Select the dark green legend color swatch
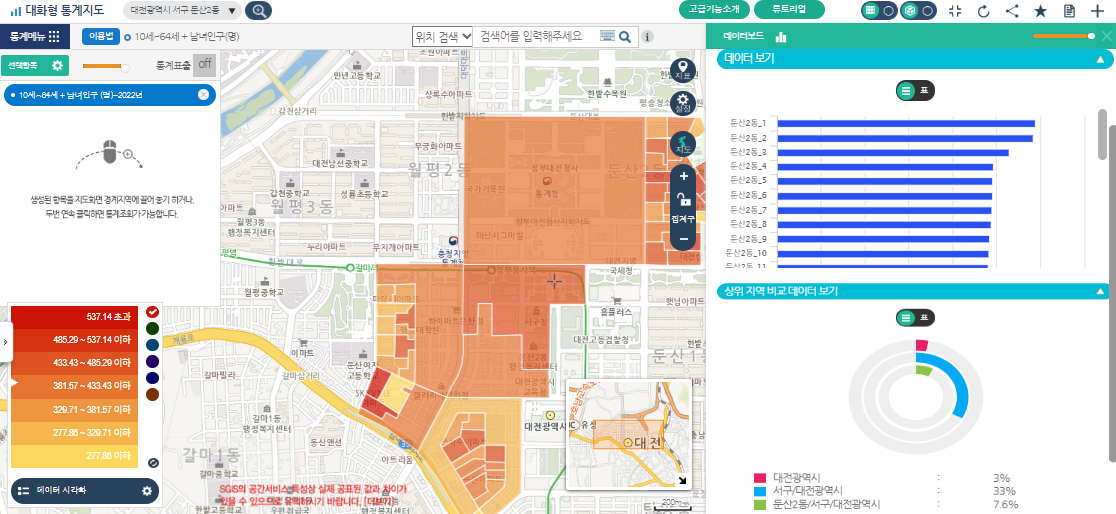This screenshot has width=1116, height=514. click(x=152, y=328)
